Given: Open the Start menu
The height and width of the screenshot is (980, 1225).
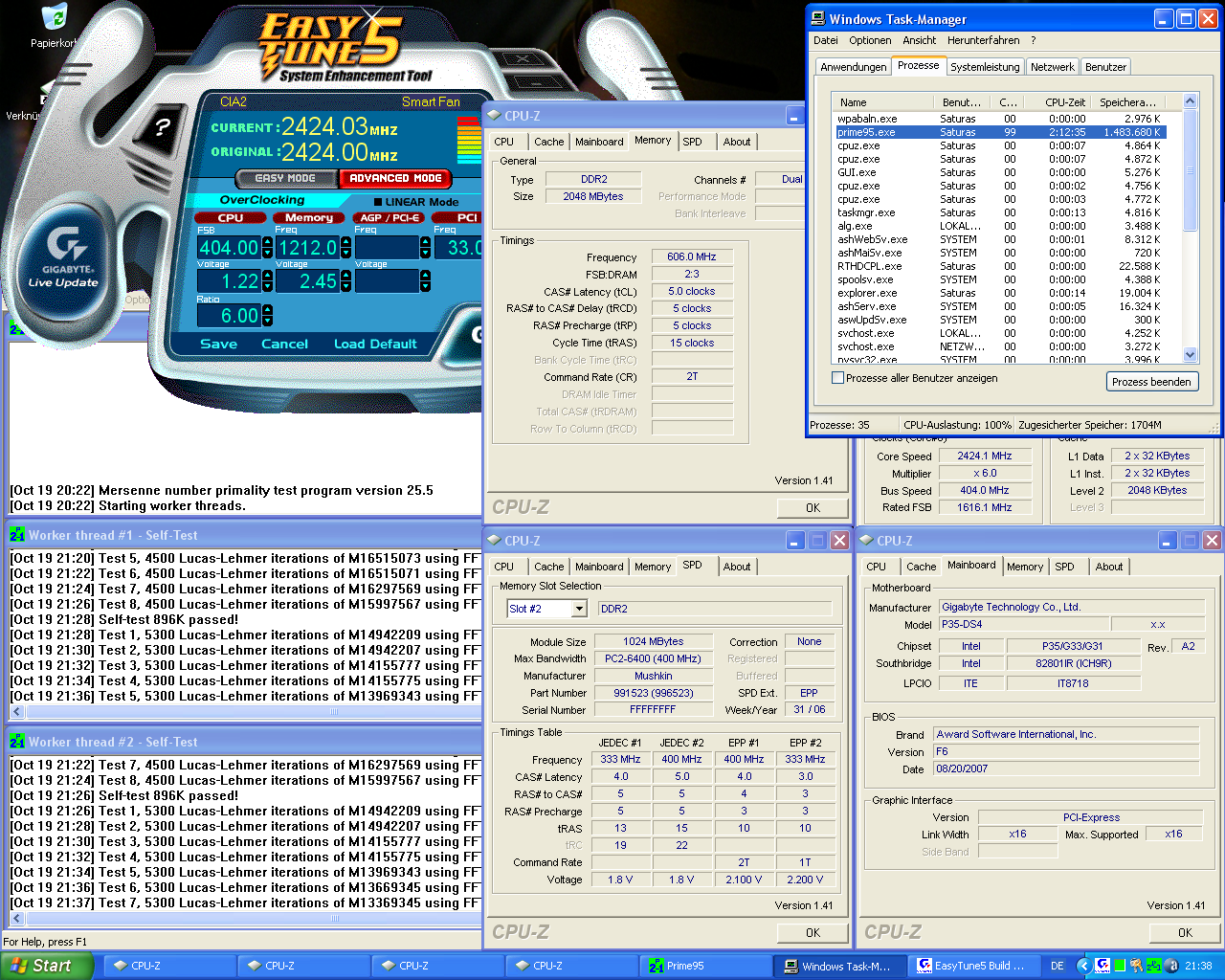Looking at the screenshot, I should pyautogui.click(x=46, y=966).
